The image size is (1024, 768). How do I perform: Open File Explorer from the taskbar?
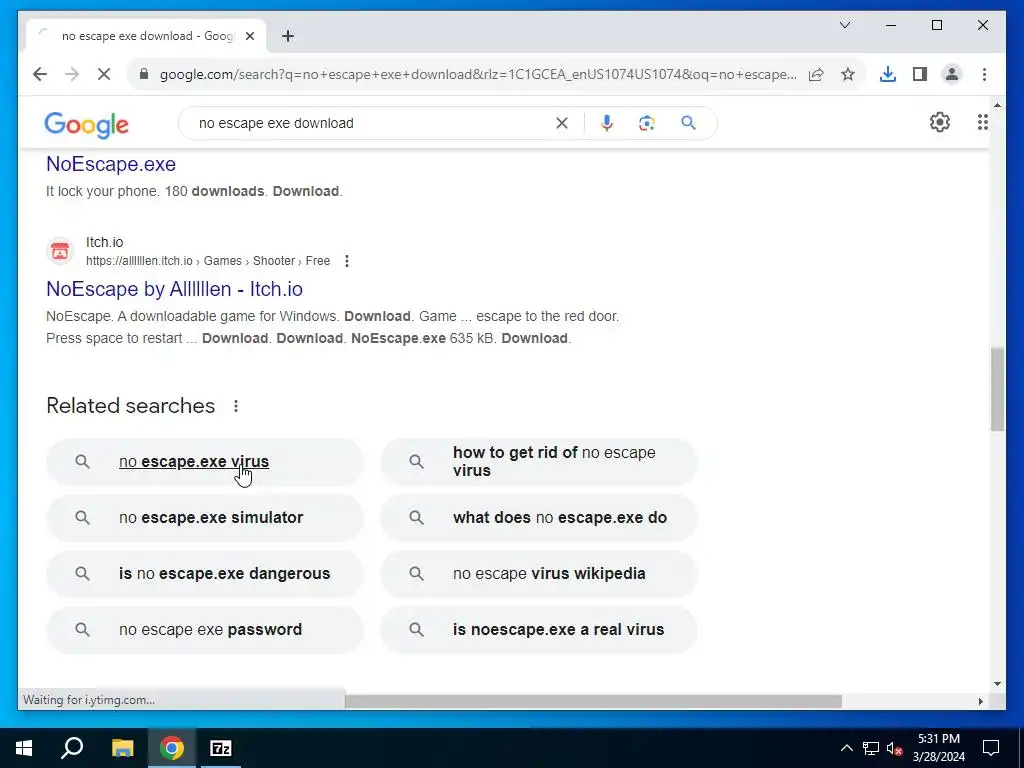122,748
